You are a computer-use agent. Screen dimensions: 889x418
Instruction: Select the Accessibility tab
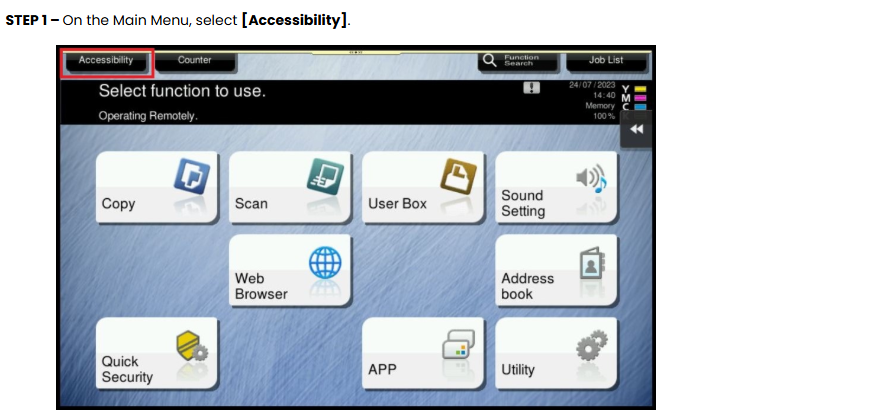pos(106,60)
